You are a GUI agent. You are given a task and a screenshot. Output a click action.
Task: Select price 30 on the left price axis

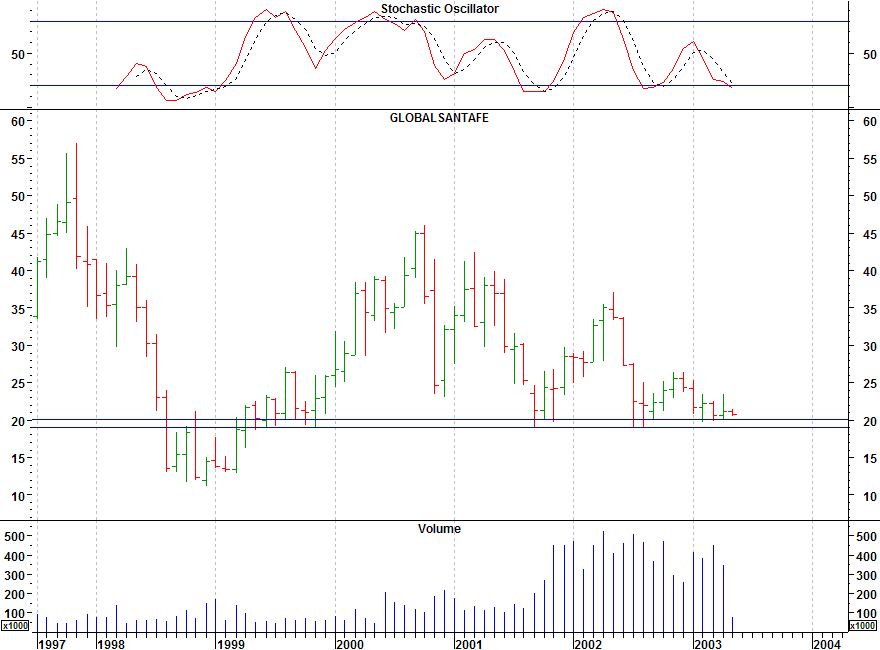coord(18,346)
